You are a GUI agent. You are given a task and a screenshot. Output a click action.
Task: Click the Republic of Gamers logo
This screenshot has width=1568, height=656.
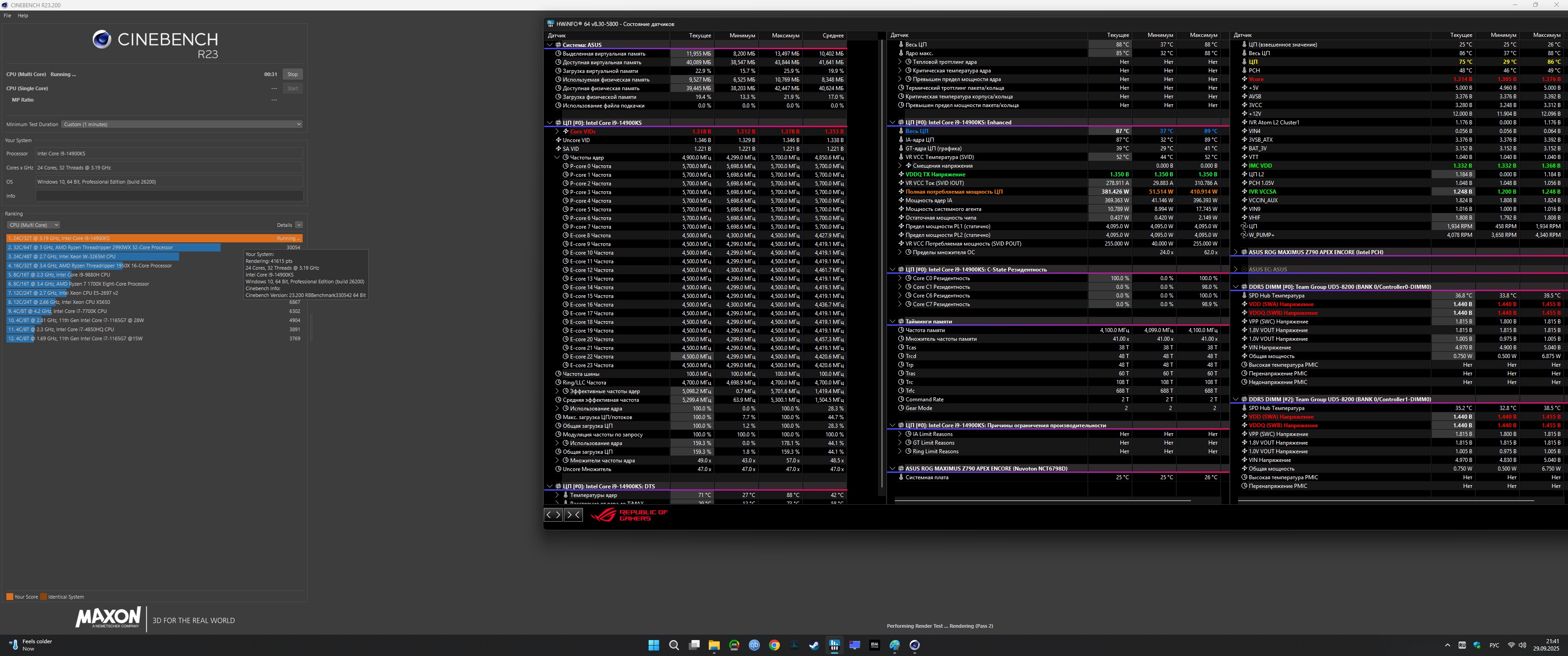(x=629, y=515)
